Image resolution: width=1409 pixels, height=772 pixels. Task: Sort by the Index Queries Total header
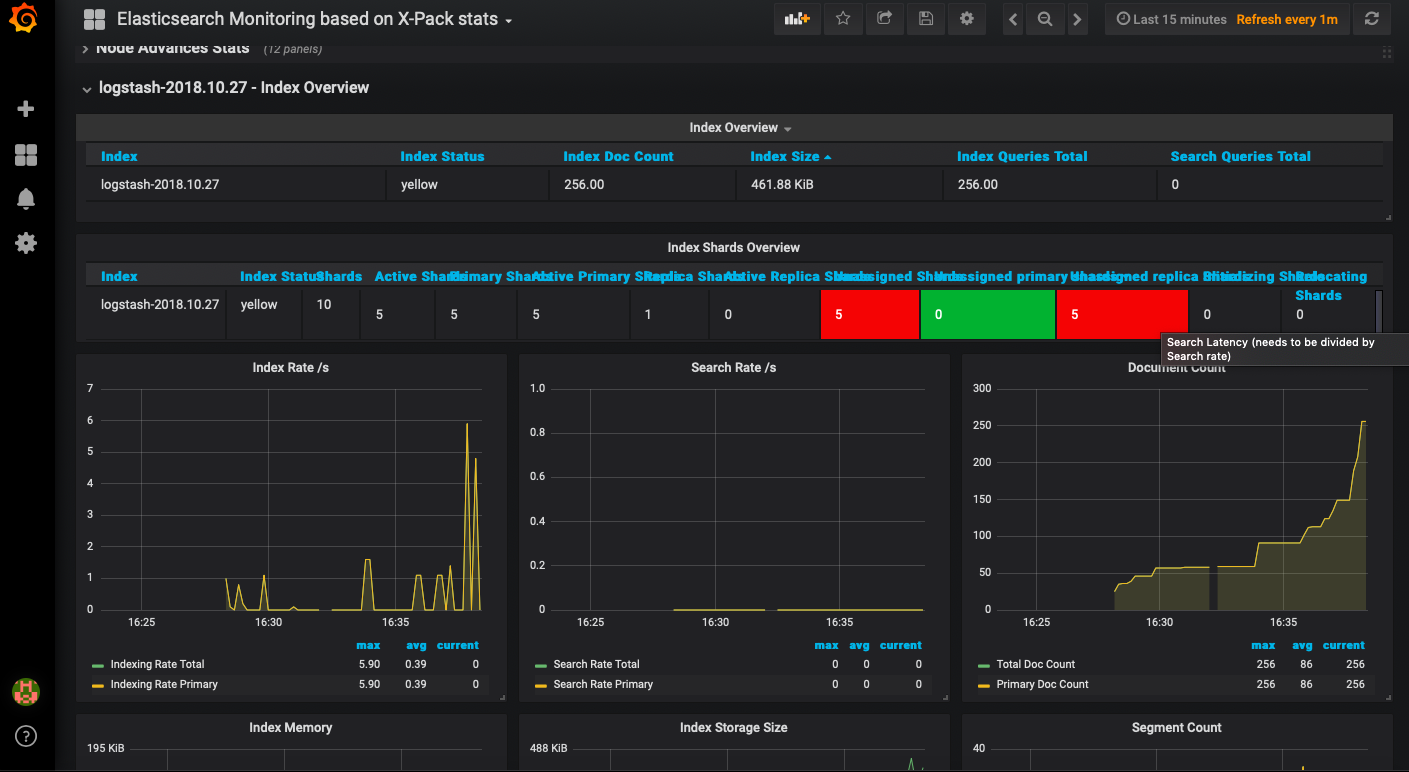[x=1022, y=156]
